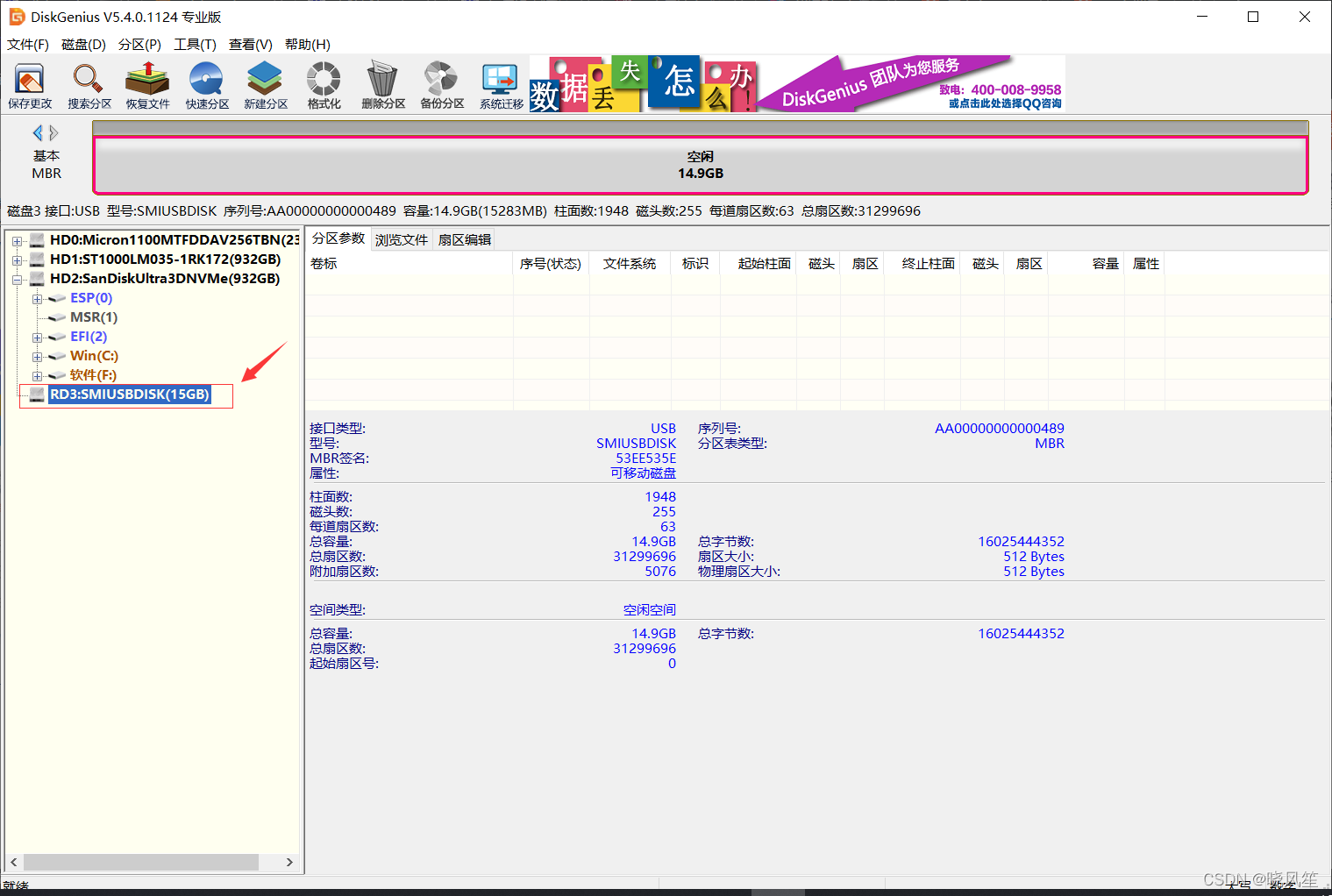
Task: Expand the Win(C:) partition node
Action: (x=37, y=357)
